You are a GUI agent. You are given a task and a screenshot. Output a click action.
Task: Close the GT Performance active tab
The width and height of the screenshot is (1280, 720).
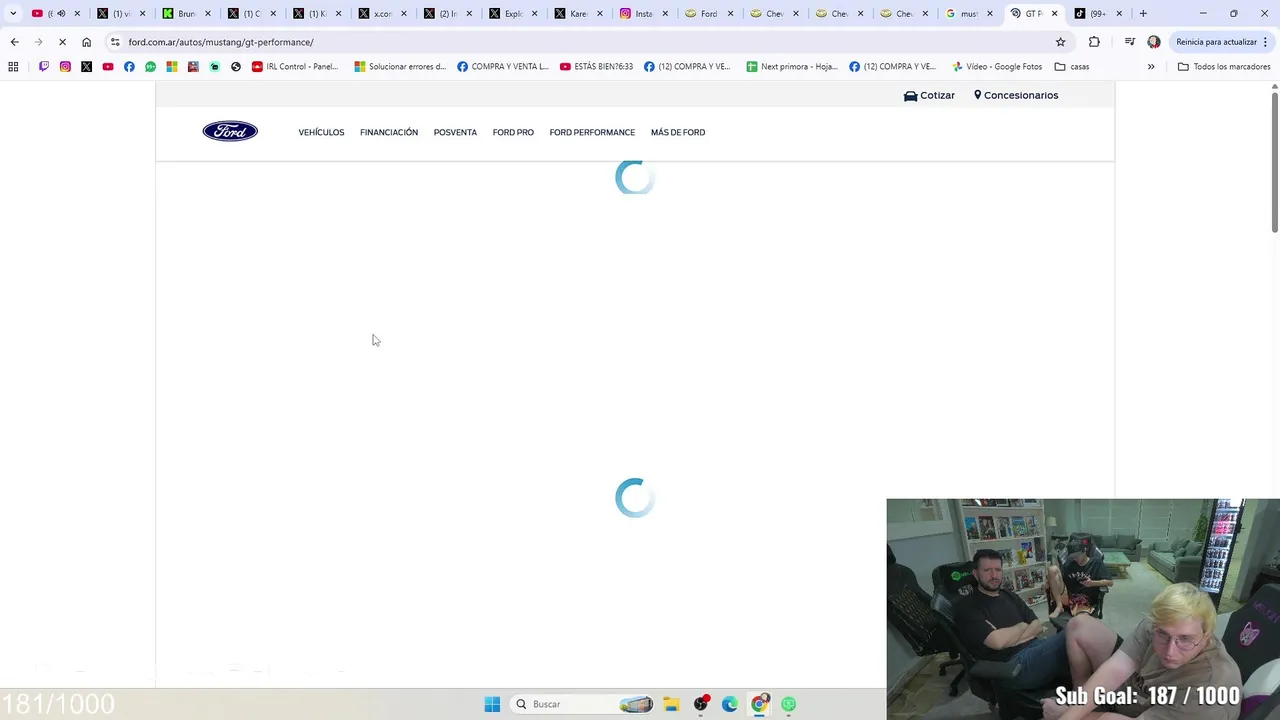tap(1054, 14)
